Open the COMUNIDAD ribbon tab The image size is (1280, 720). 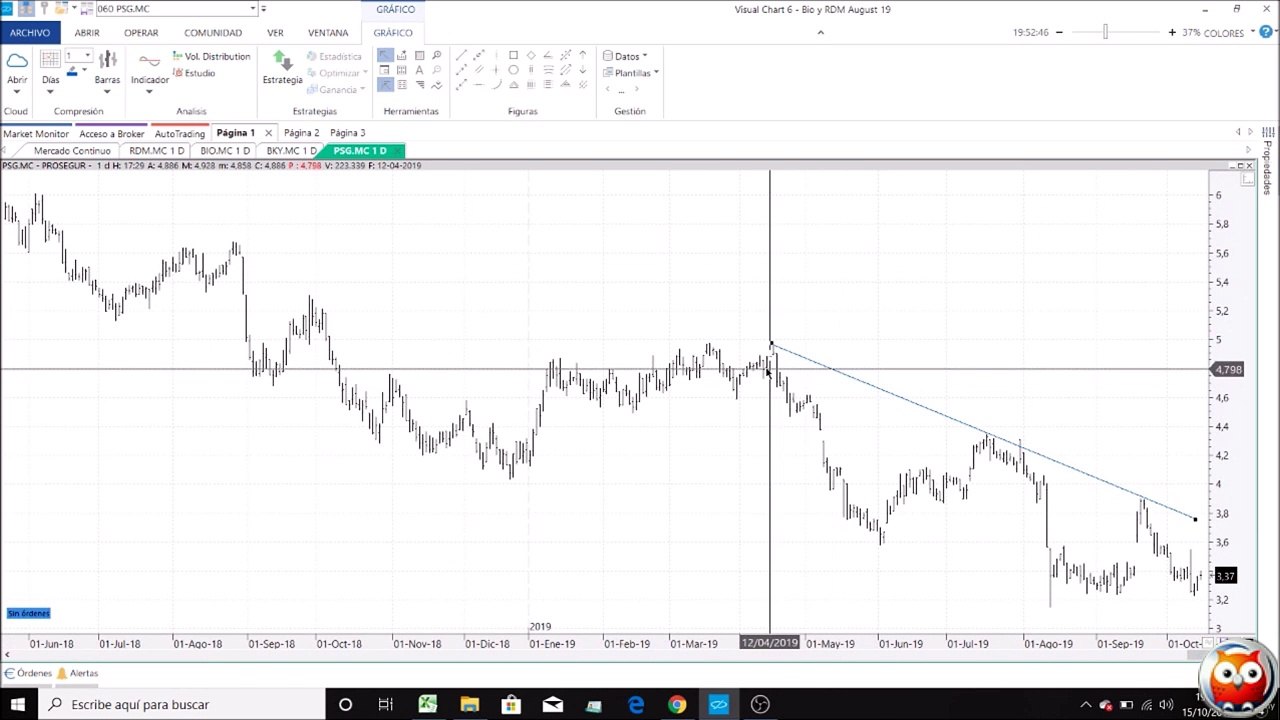pos(213,33)
